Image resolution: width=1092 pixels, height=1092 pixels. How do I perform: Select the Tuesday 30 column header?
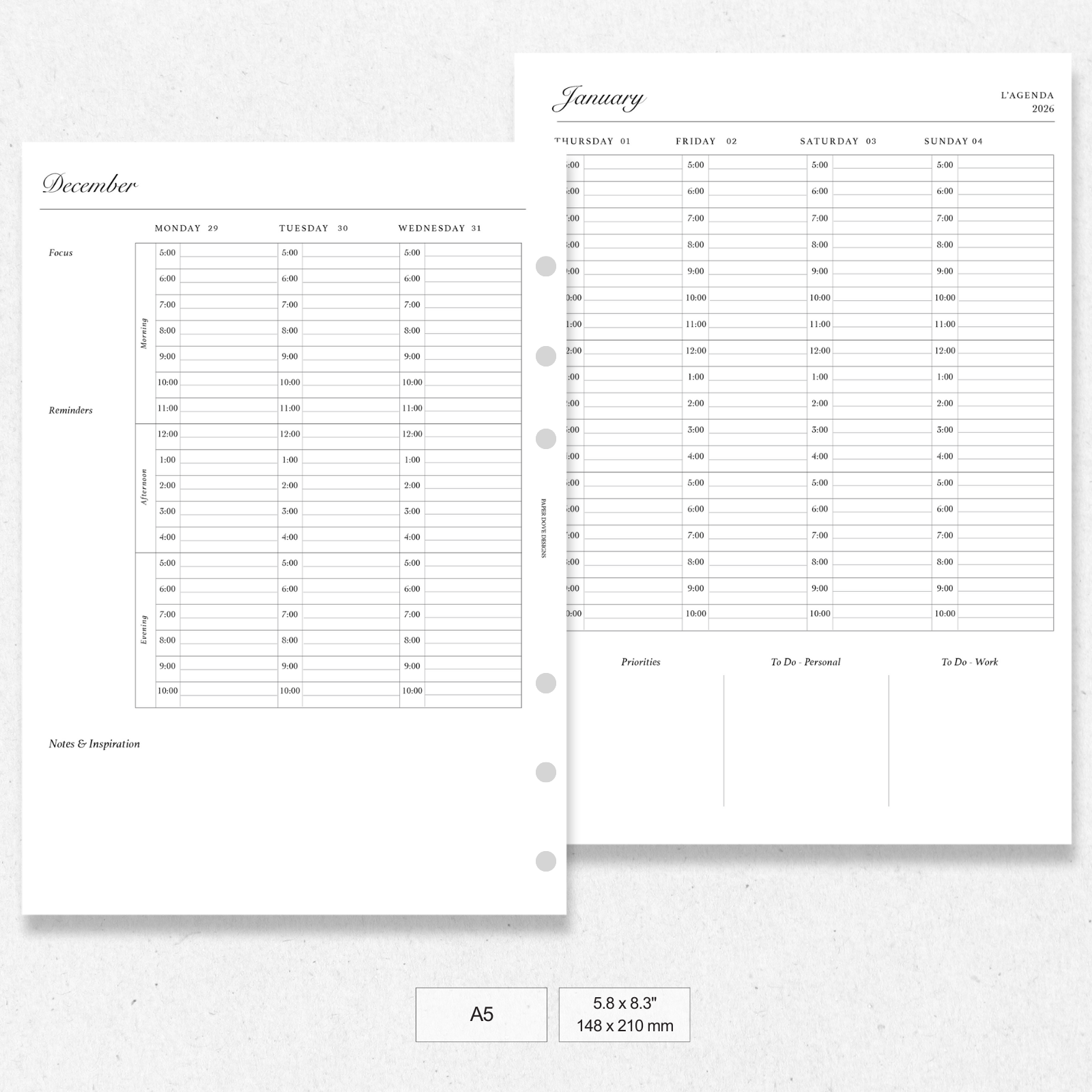[313, 229]
